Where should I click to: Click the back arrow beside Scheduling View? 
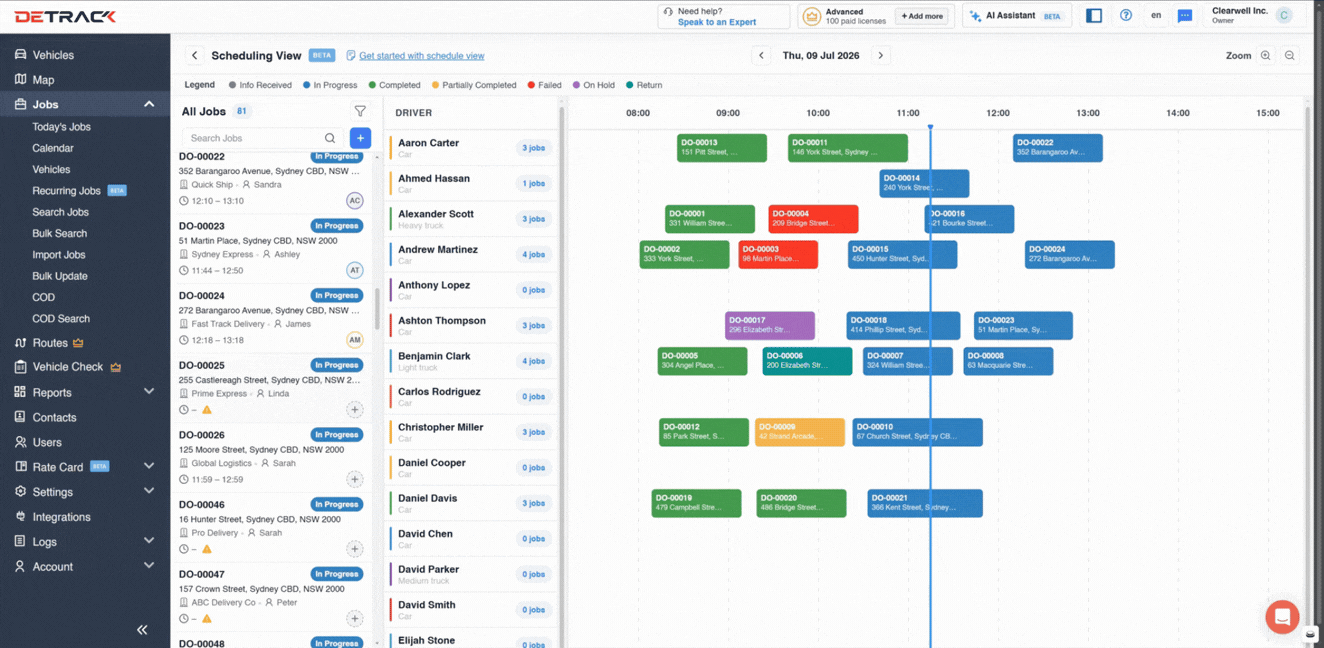pyautogui.click(x=194, y=56)
